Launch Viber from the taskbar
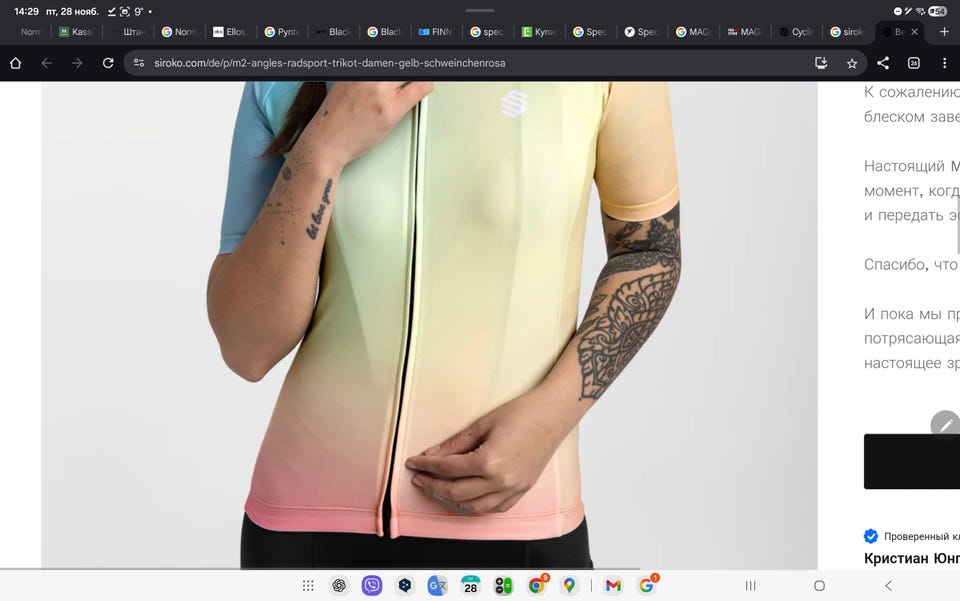The width and height of the screenshot is (960, 601). (x=372, y=586)
